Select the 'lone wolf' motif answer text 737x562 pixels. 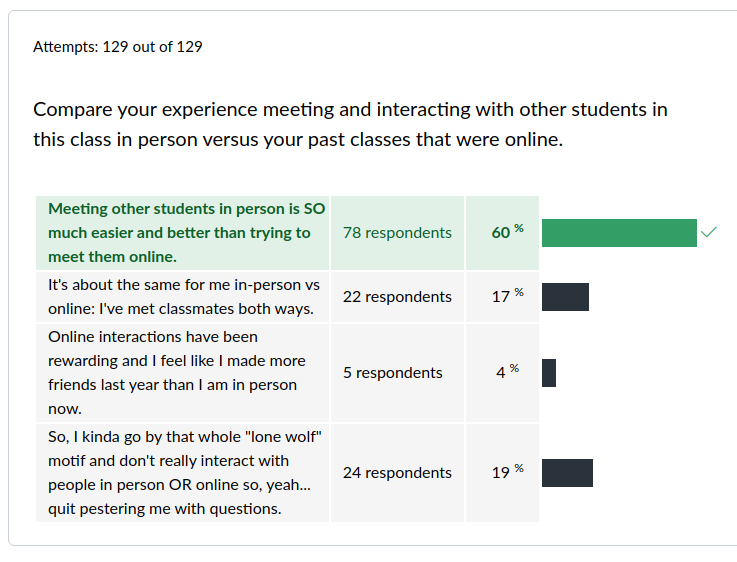(185, 473)
